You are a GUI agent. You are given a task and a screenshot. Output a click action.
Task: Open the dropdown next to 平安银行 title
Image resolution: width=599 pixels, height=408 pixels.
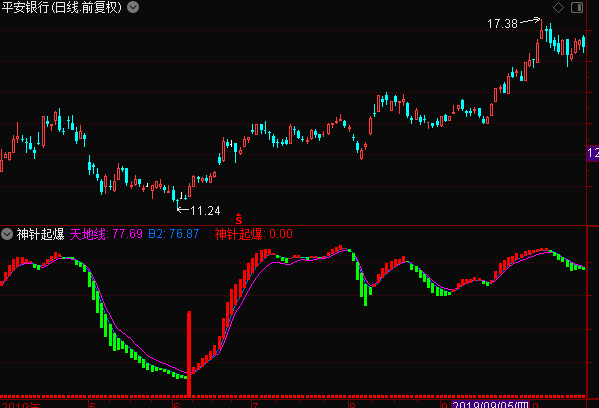coord(133,7)
